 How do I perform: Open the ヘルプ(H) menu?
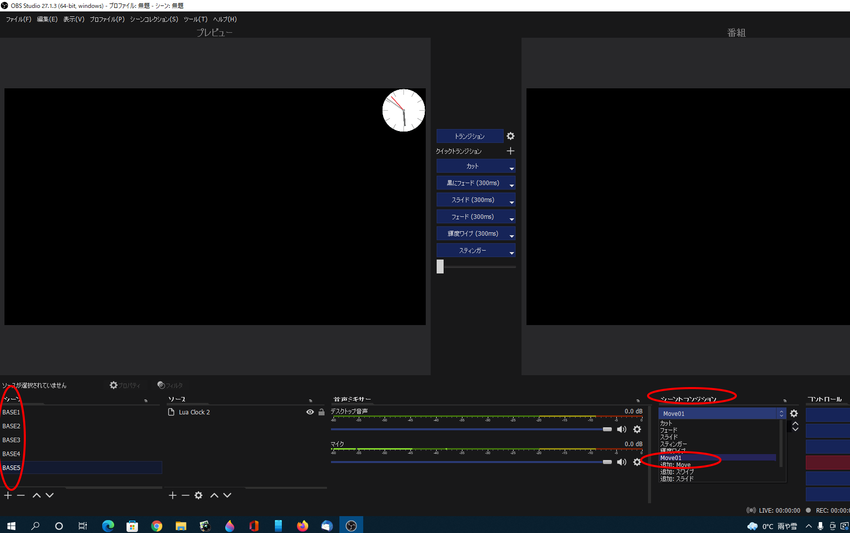click(224, 19)
